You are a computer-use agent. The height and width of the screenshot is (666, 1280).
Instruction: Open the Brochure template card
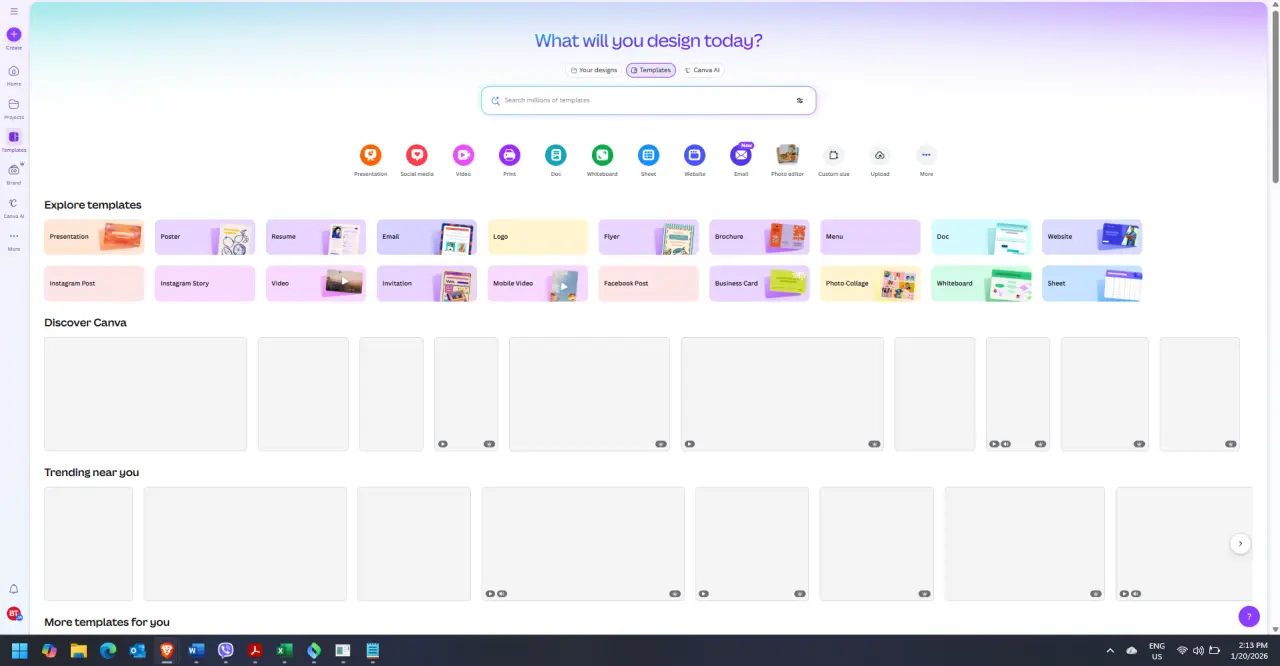coord(760,237)
